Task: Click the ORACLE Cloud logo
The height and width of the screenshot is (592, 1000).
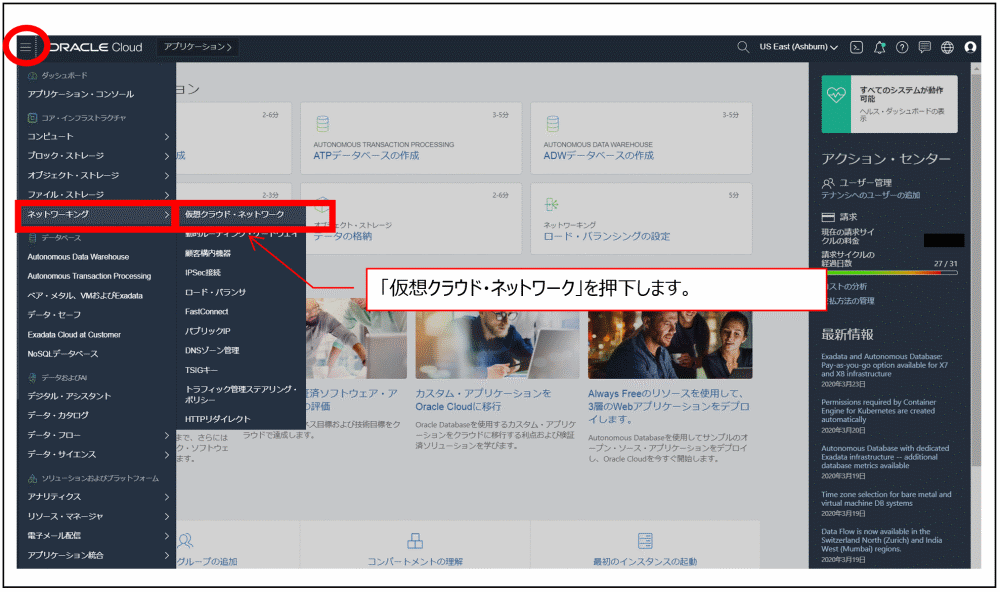Action: [x=95, y=47]
